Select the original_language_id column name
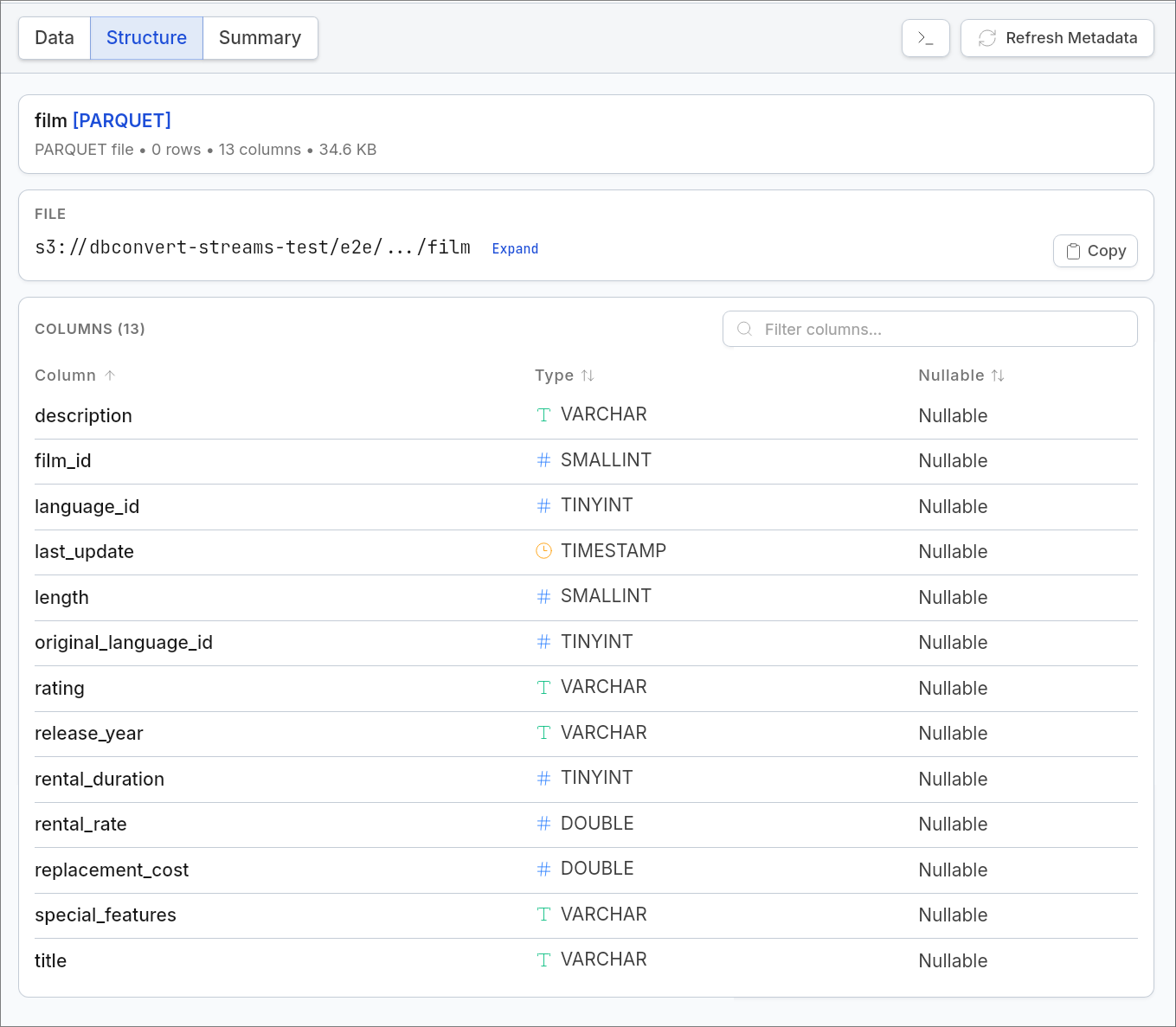 tap(124, 643)
